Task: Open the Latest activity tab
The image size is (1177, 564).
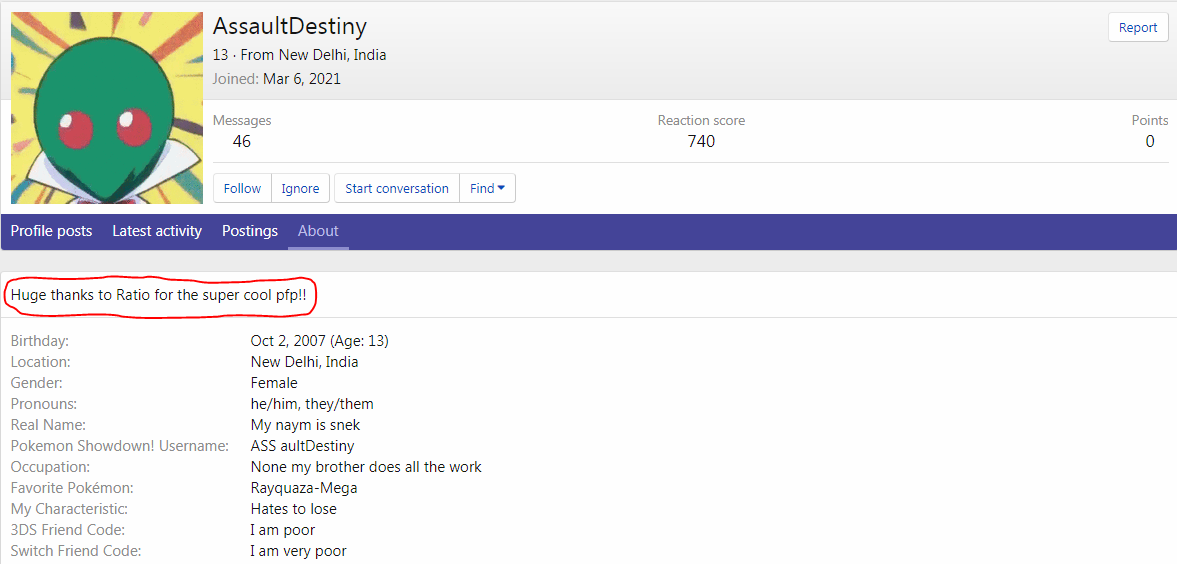Action: point(157,231)
